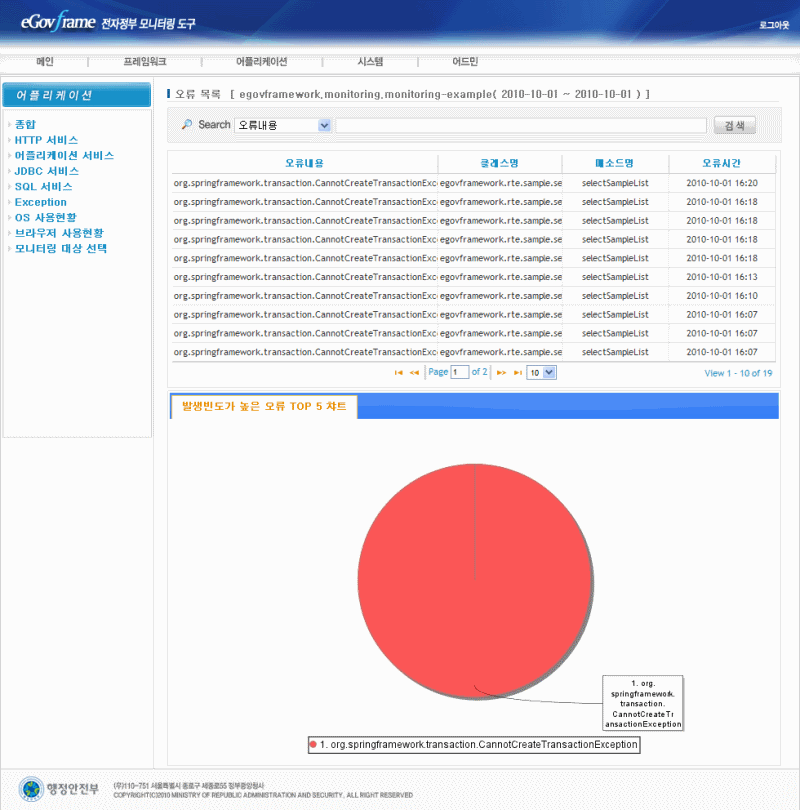Click the search magnifier icon
The height and width of the screenshot is (810, 800).
186,125
